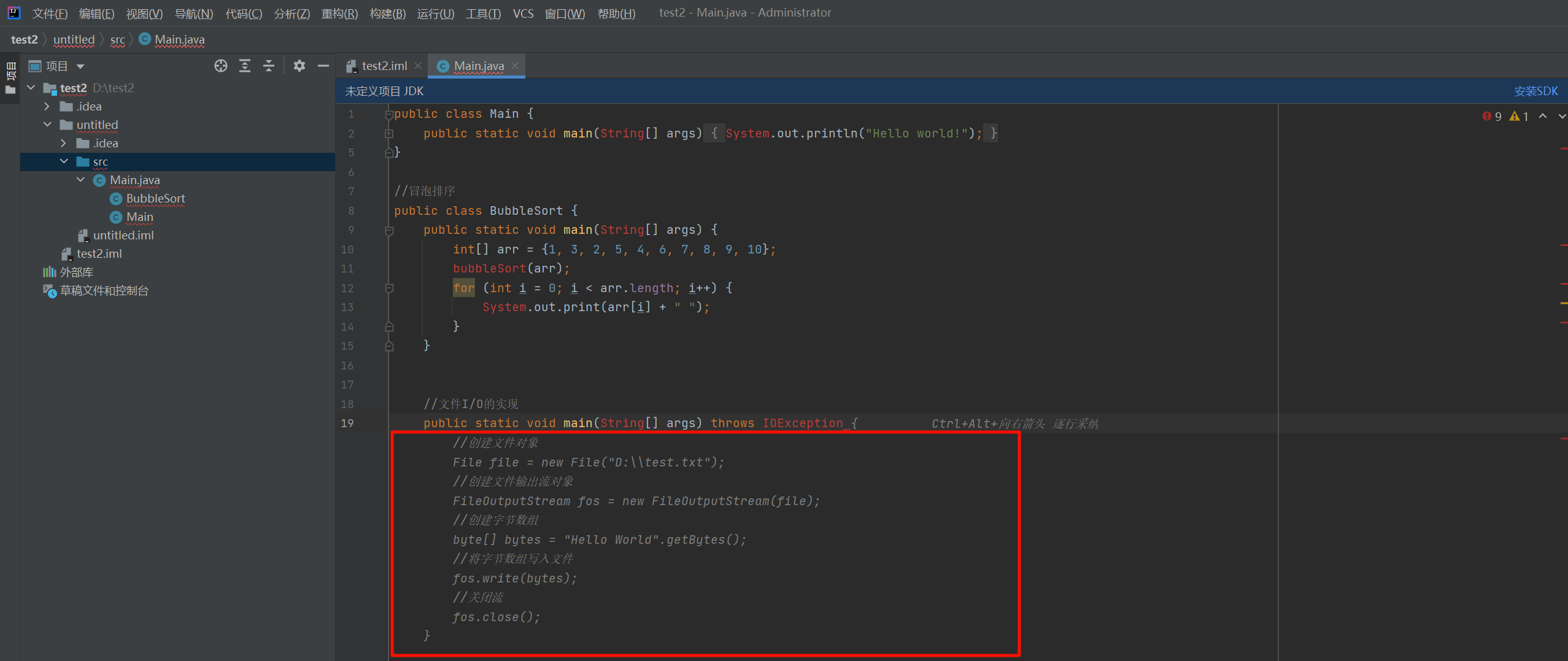Image resolution: width=1568 pixels, height=661 pixels.
Task: Open the 重构(R) menu
Action: (x=339, y=14)
